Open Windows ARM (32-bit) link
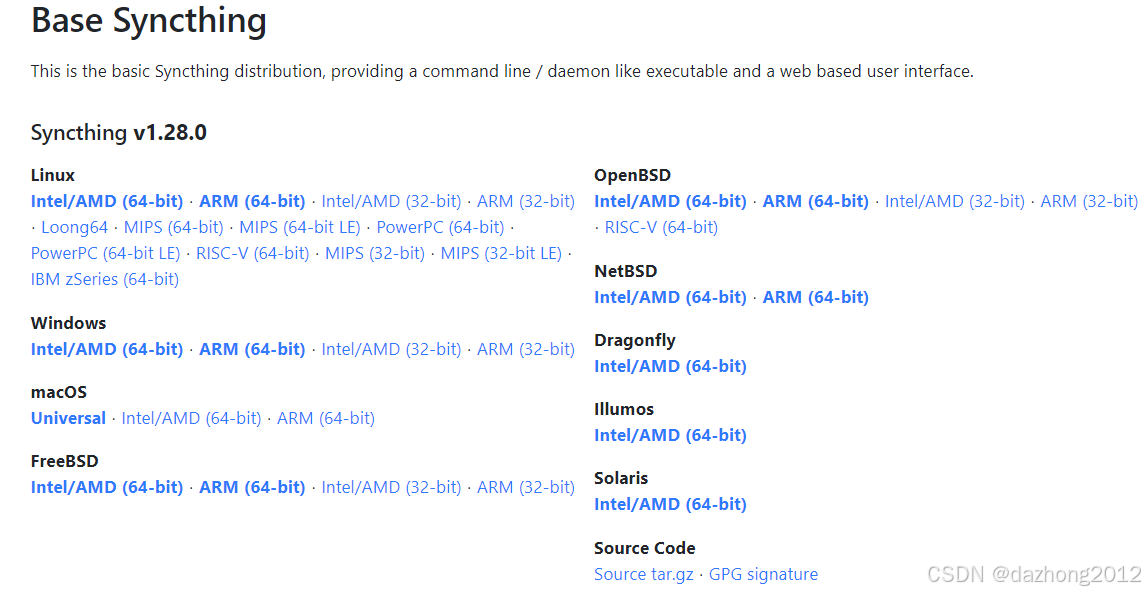This screenshot has height=594, width=1145. pyautogui.click(x=526, y=349)
